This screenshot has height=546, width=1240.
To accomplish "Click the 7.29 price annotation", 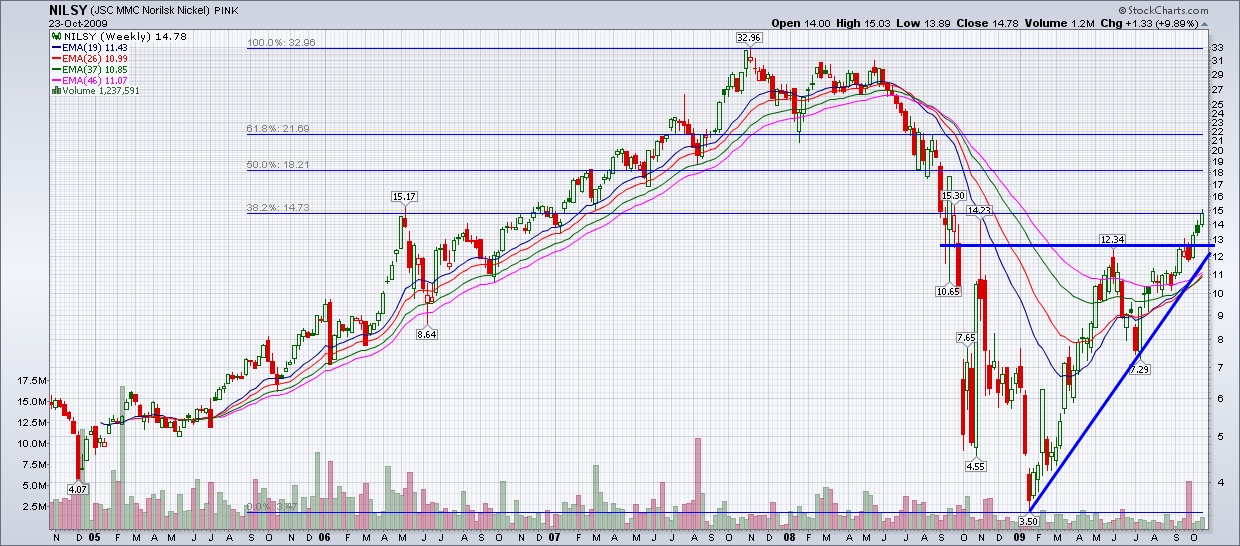I will (1139, 370).
